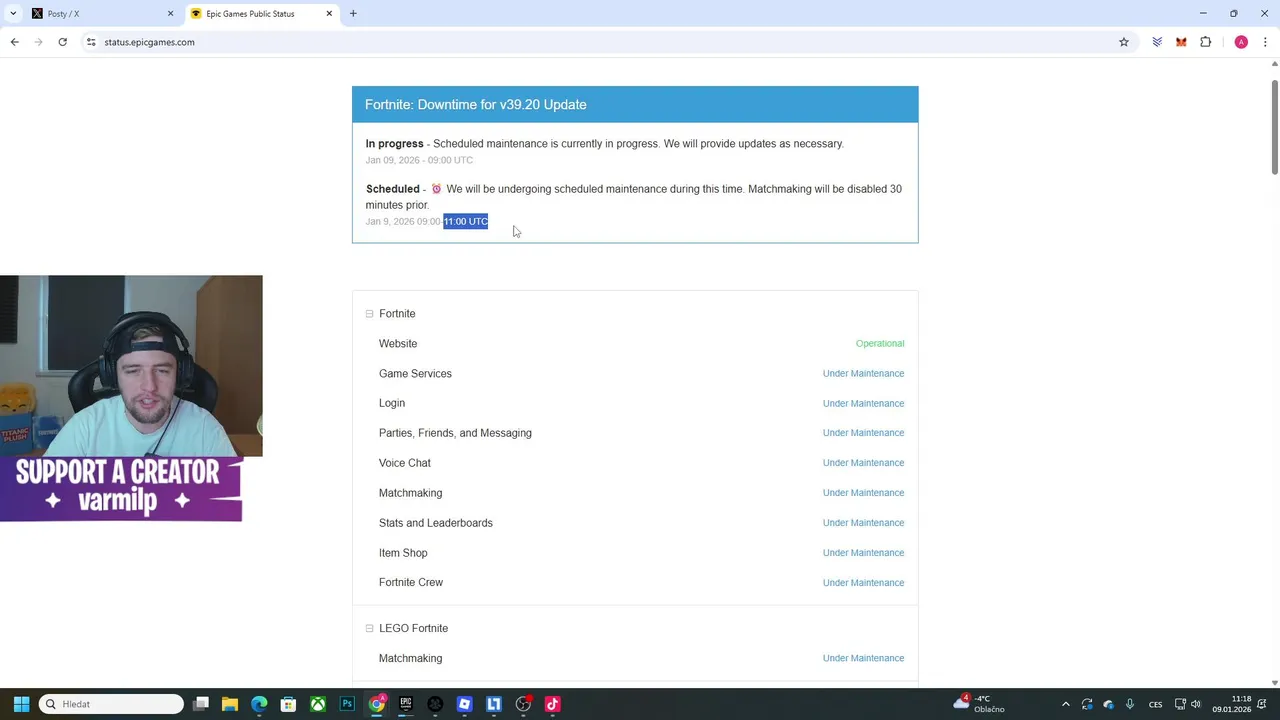The height and width of the screenshot is (720, 1280).
Task: Open the Extensions puzzle-piece menu
Action: click(x=1205, y=42)
